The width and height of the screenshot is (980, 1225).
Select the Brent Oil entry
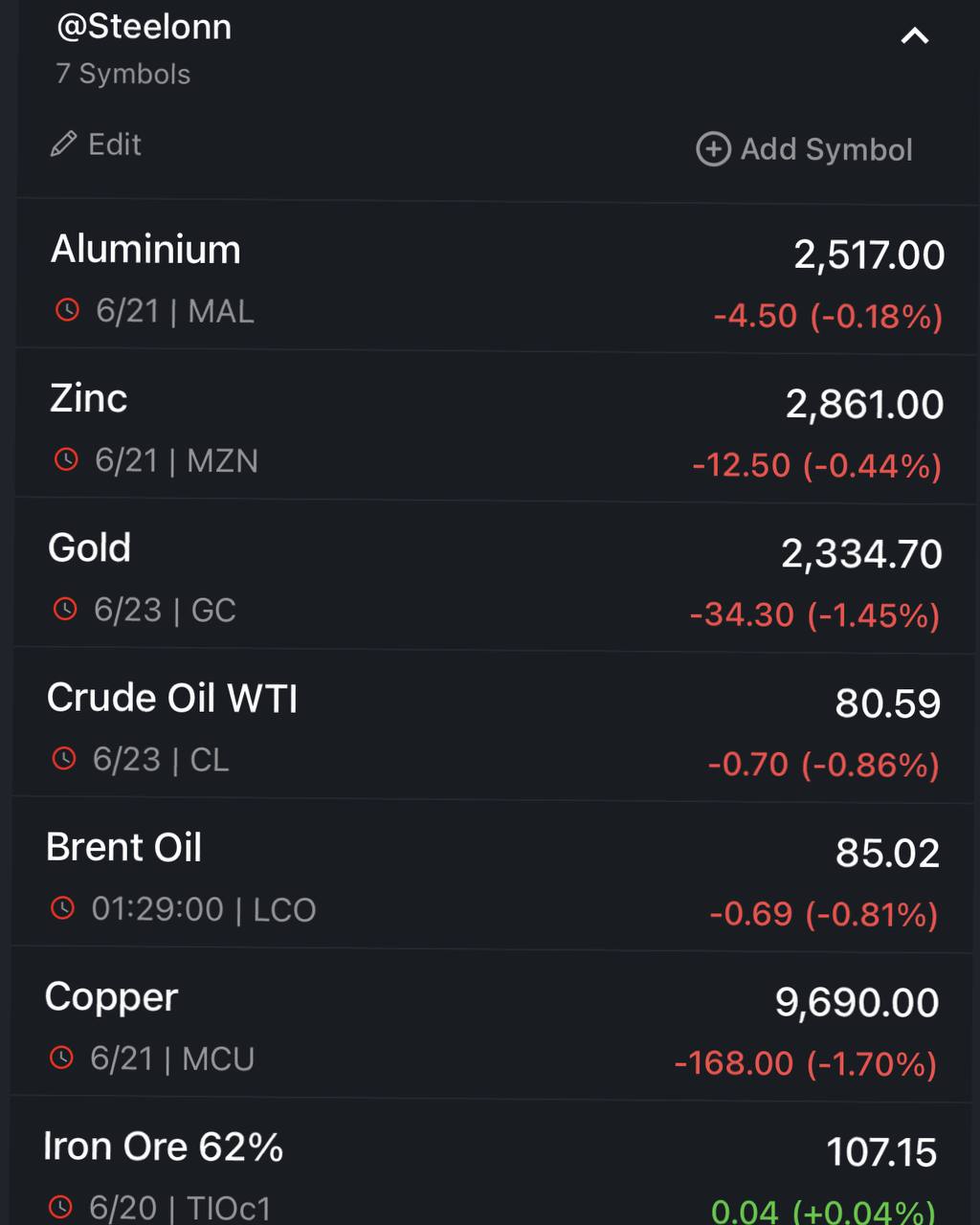(x=492, y=875)
